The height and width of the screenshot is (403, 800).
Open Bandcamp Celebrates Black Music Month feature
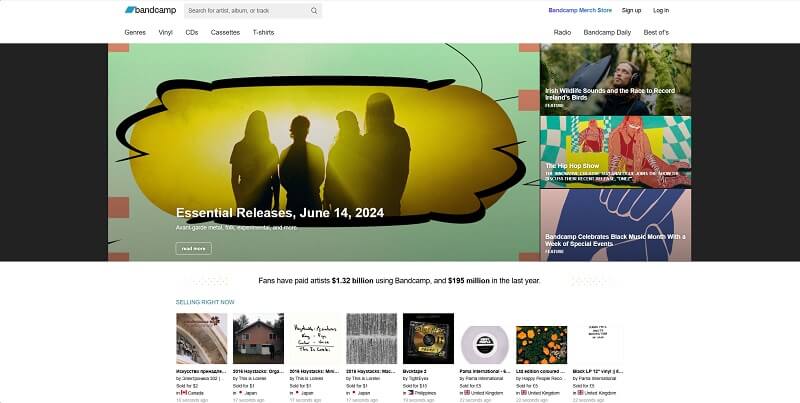pyautogui.click(x=616, y=225)
